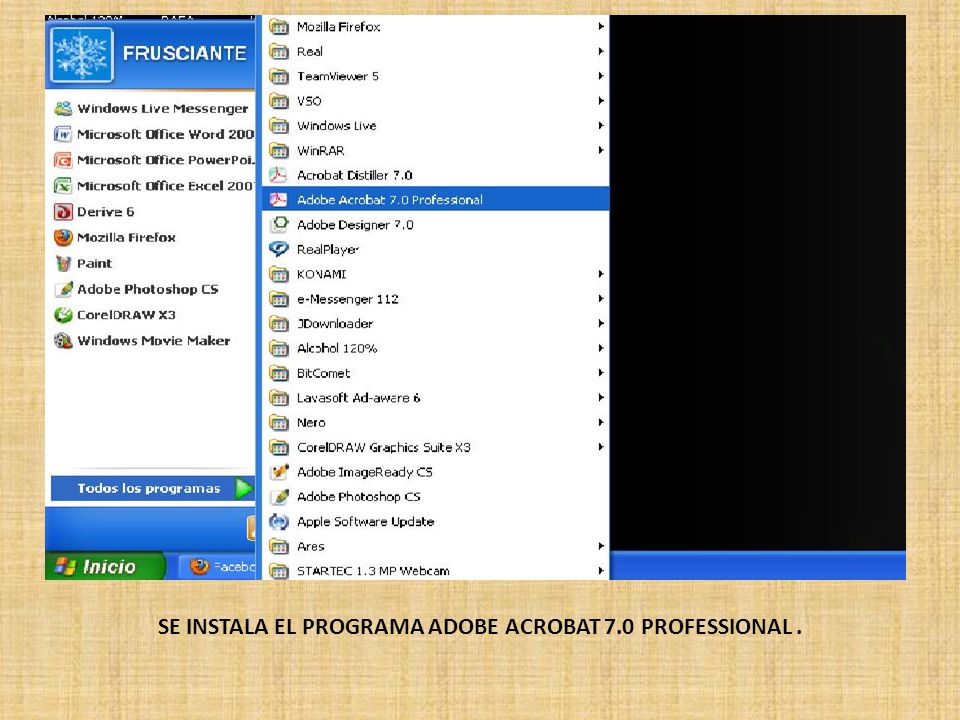The height and width of the screenshot is (720, 960).
Task: Click the Derive 6 icon
Action: 63,212
